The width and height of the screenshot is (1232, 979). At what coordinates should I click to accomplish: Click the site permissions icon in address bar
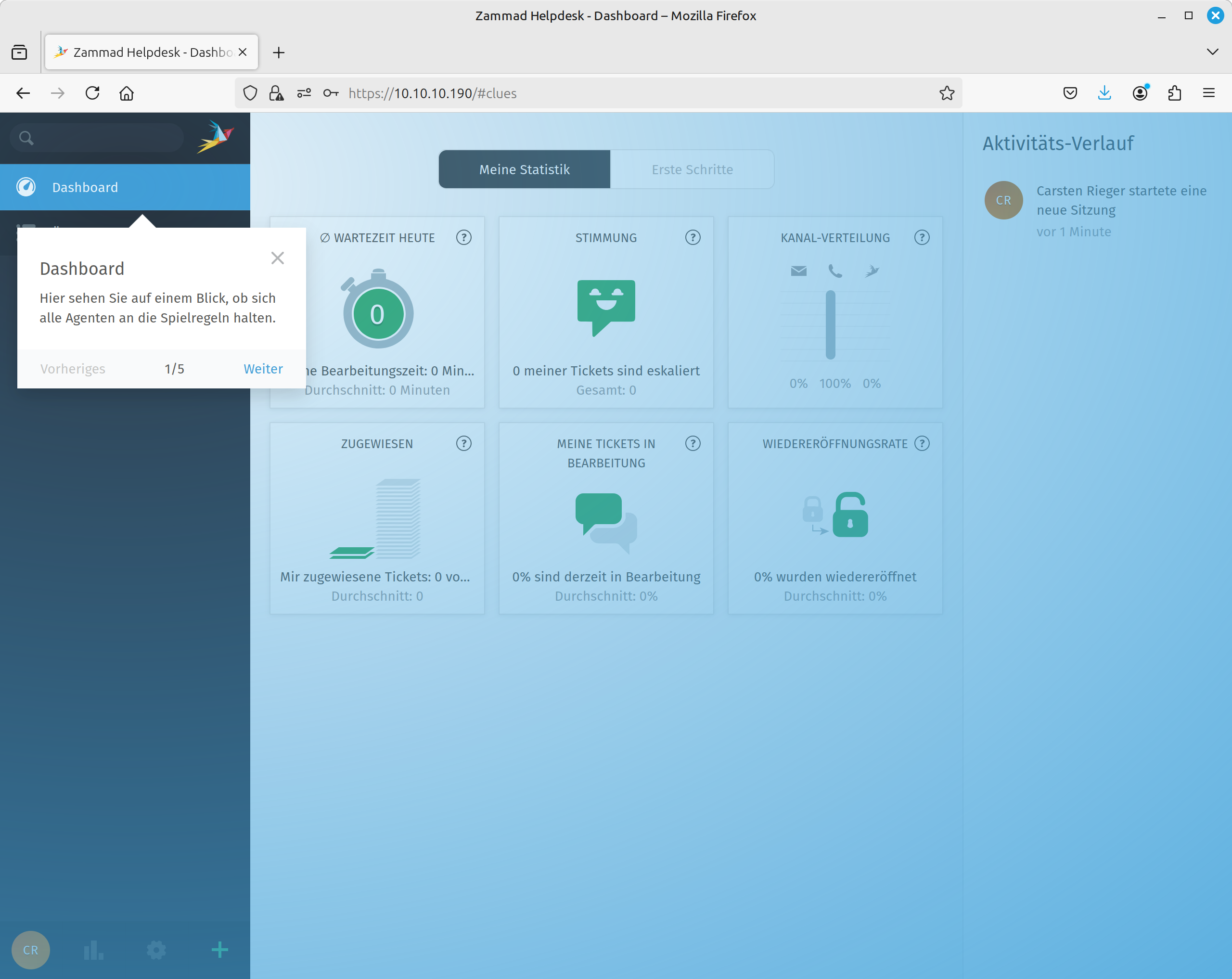[304, 93]
